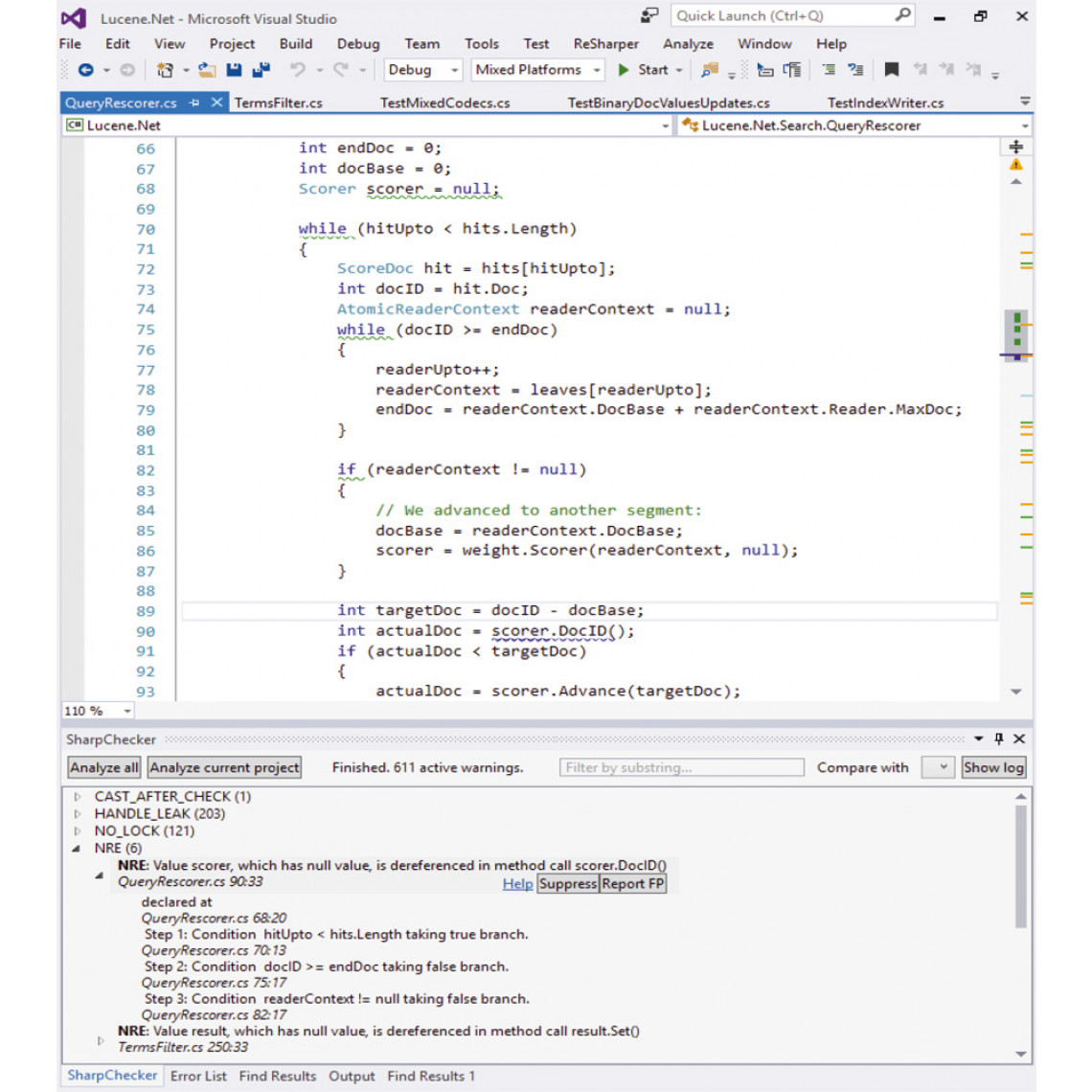This screenshot has height=1092, width=1092.
Task: Save the current file with floppy icon
Action: tap(234, 70)
